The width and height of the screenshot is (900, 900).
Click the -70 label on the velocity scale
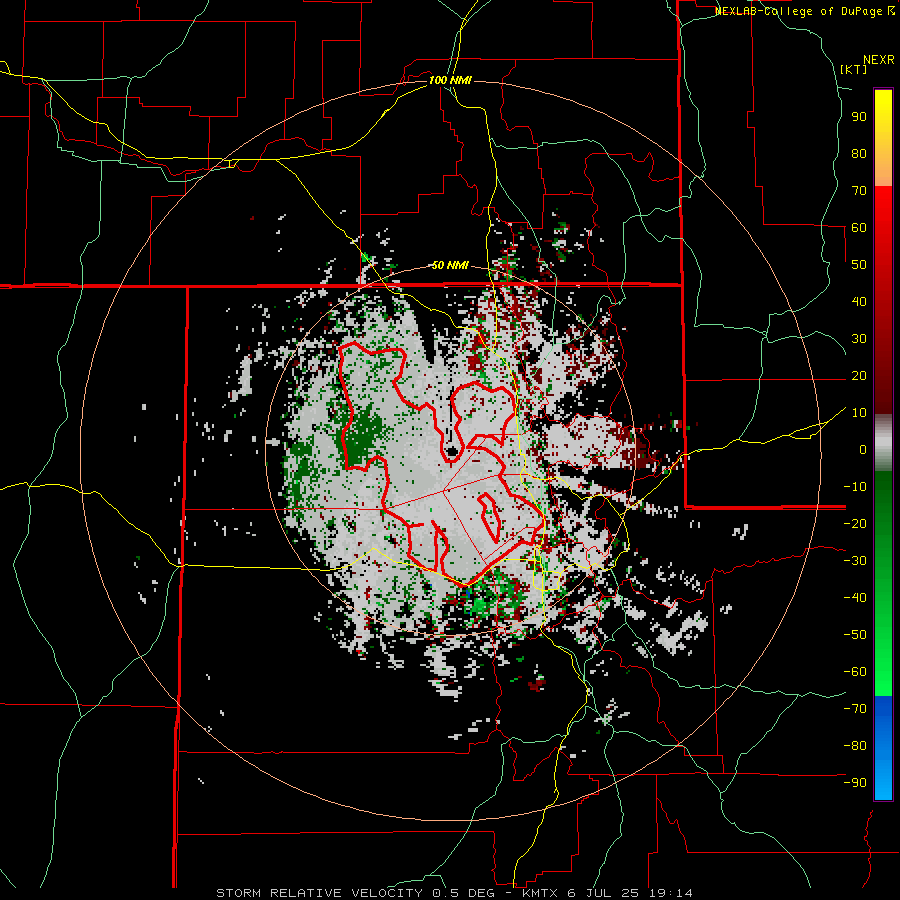855,709
